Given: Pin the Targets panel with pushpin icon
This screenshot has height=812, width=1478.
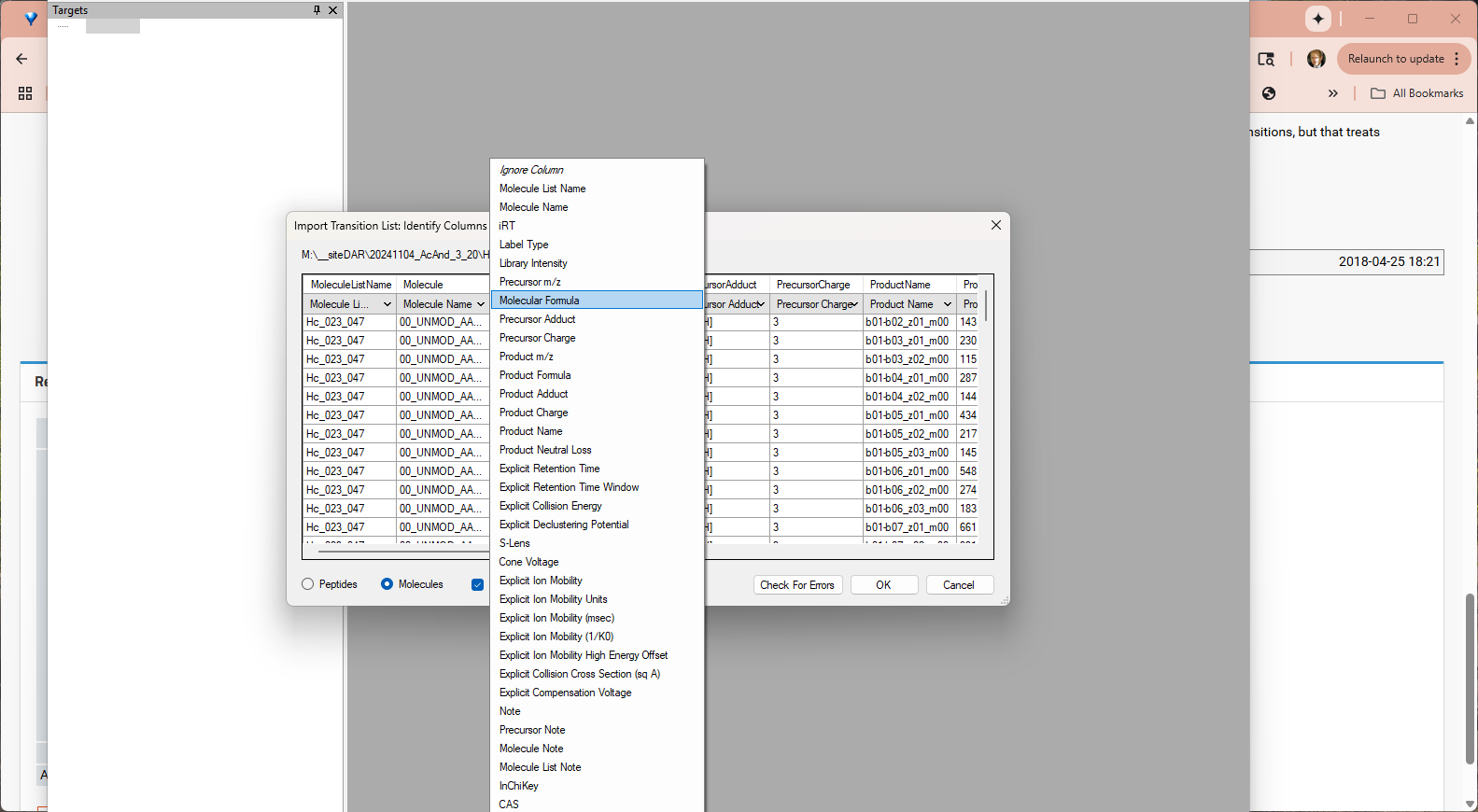Looking at the screenshot, I should [x=317, y=10].
